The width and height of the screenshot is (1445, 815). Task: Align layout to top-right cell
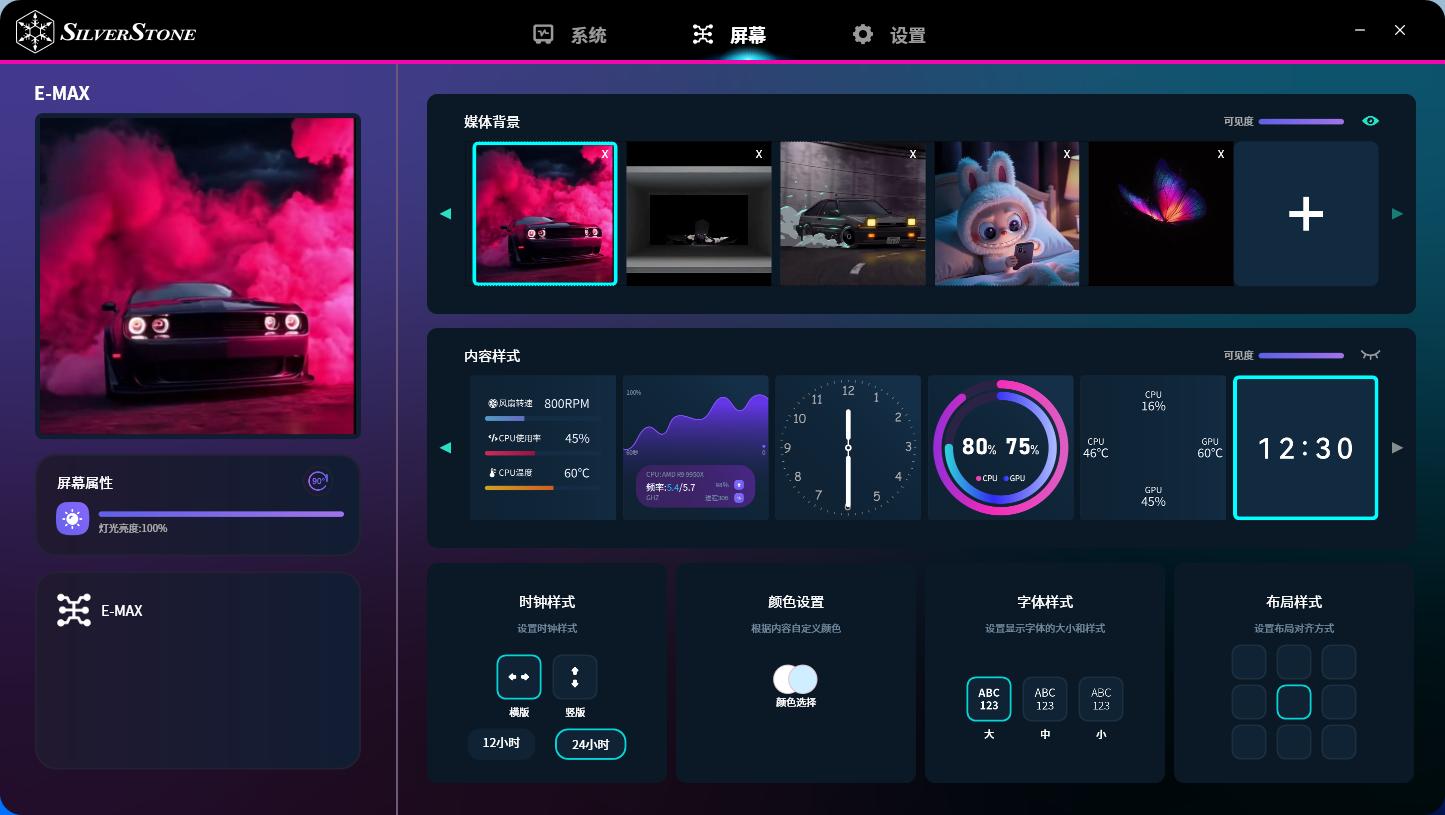(x=1339, y=662)
